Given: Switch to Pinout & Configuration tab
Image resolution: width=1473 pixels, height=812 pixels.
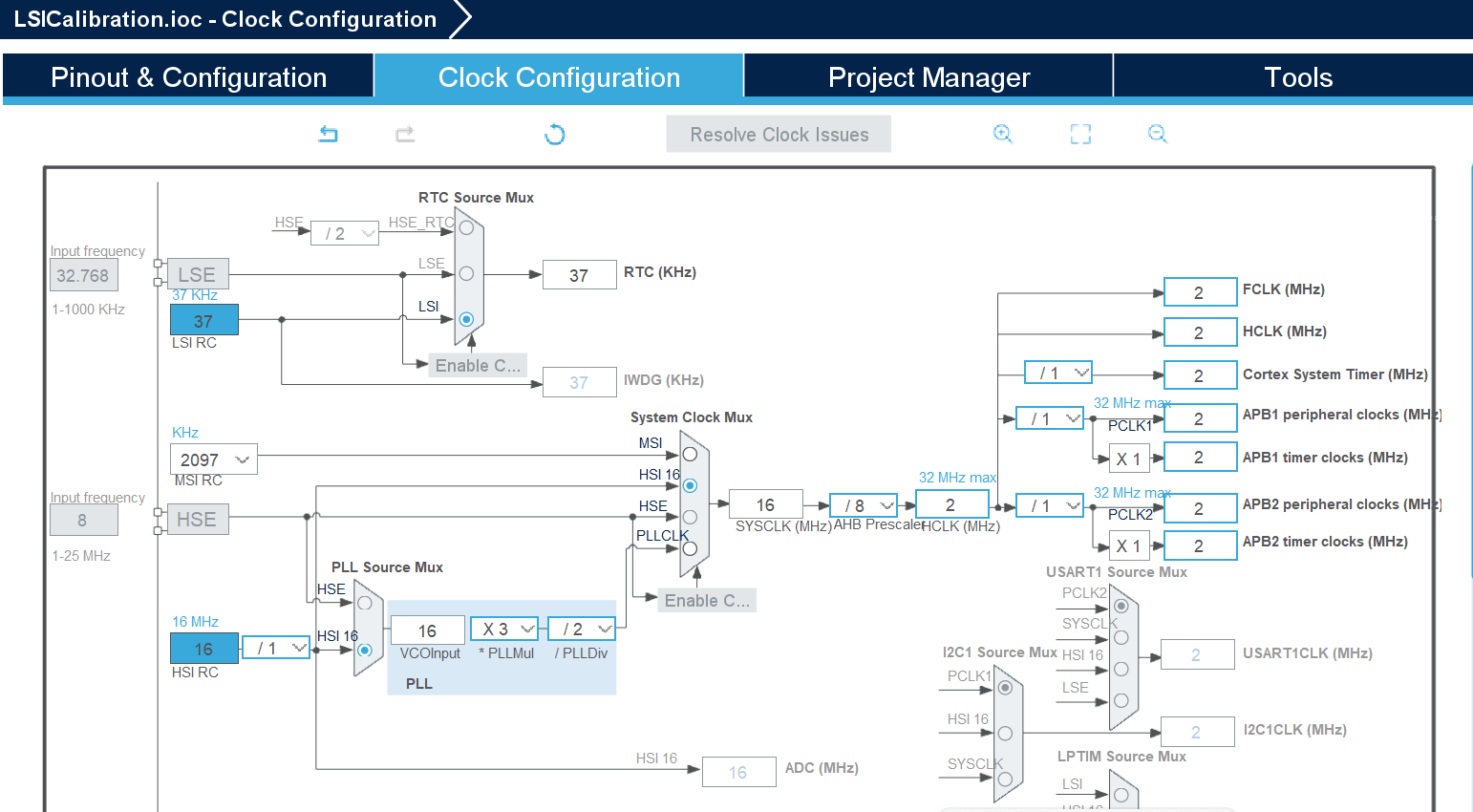Looking at the screenshot, I should coord(188,77).
